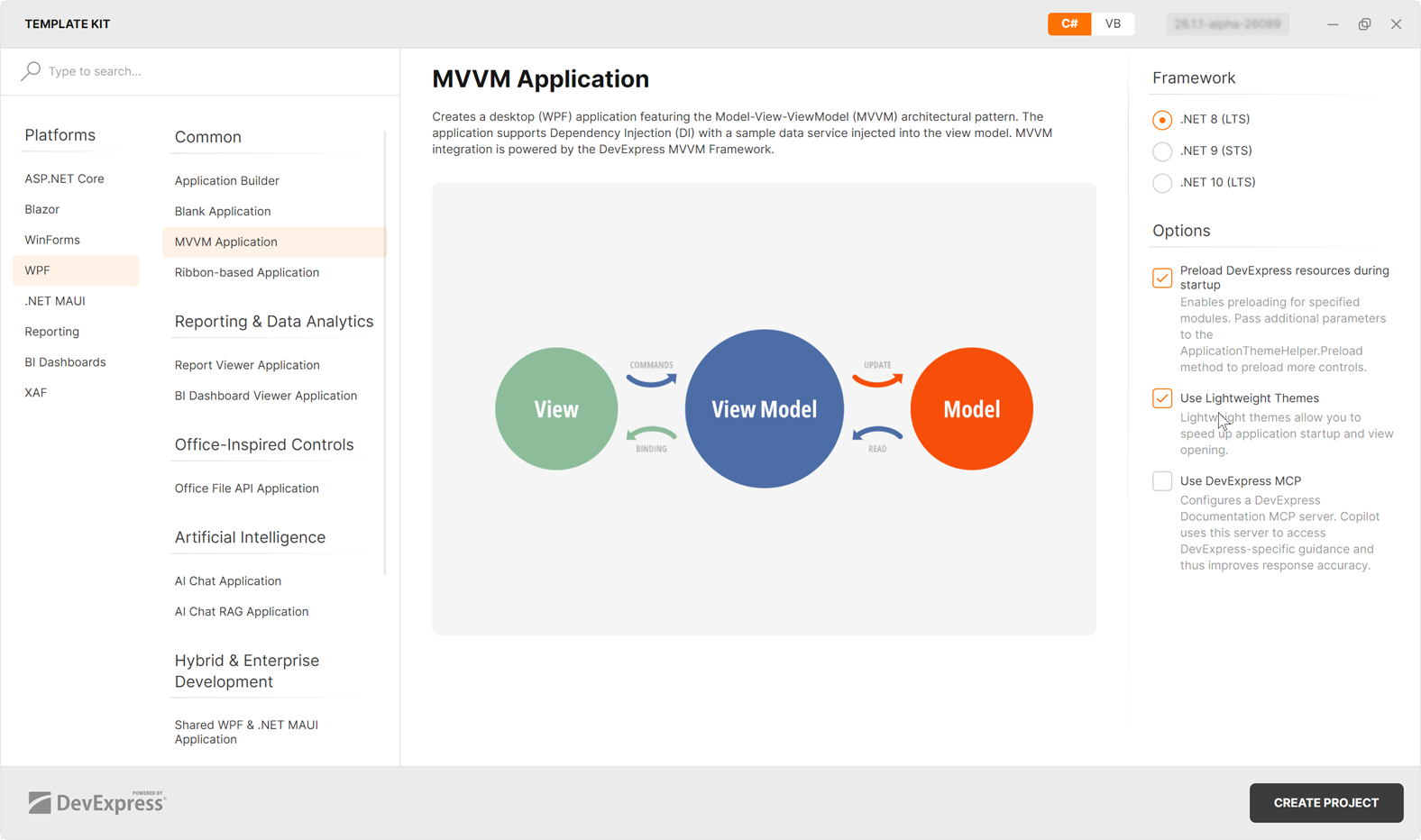Choose the AI Chat RAG Application template
The image size is (1421, 840).
274,612
